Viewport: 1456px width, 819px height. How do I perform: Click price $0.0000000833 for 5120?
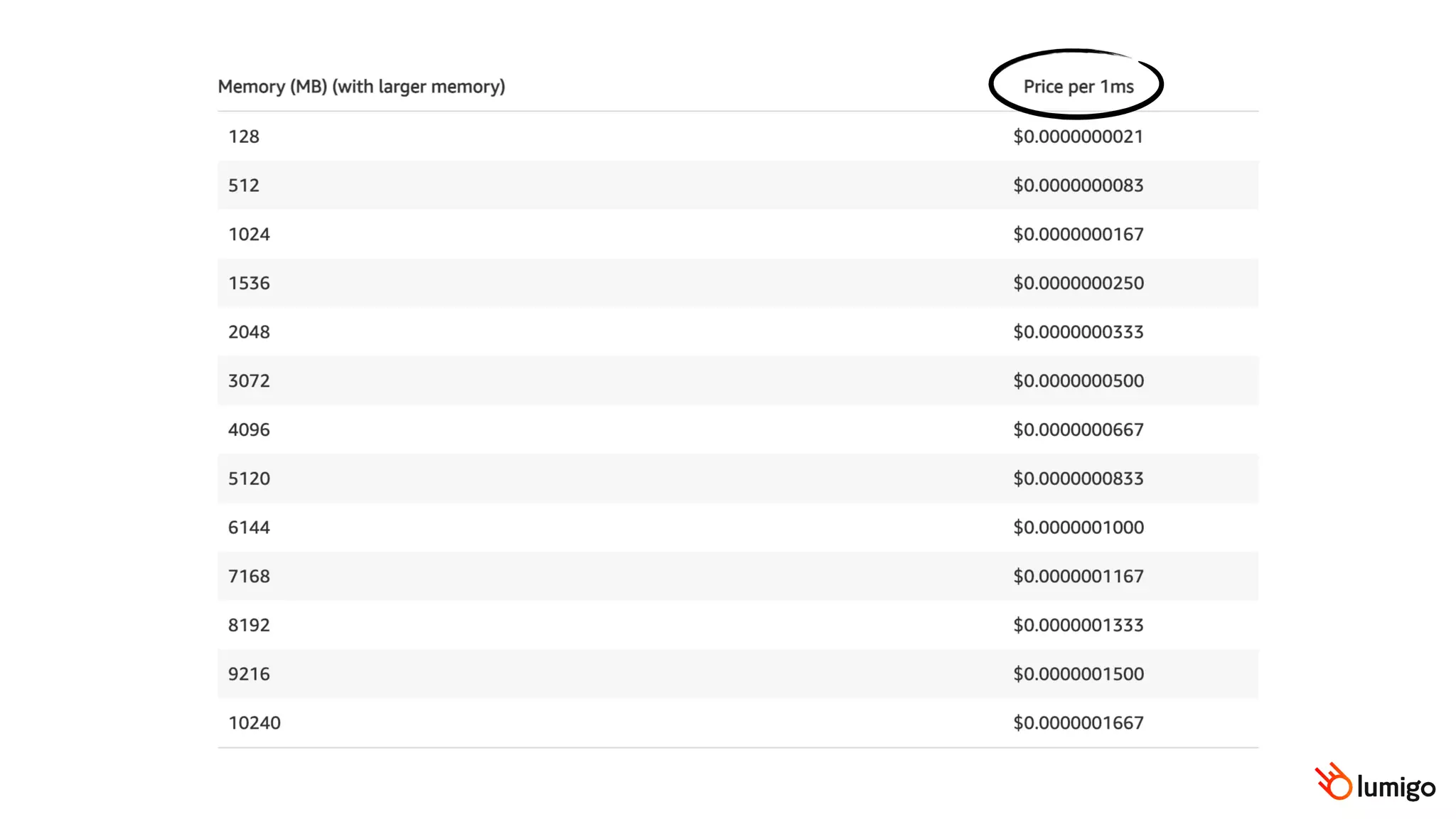pos(1078,478)
